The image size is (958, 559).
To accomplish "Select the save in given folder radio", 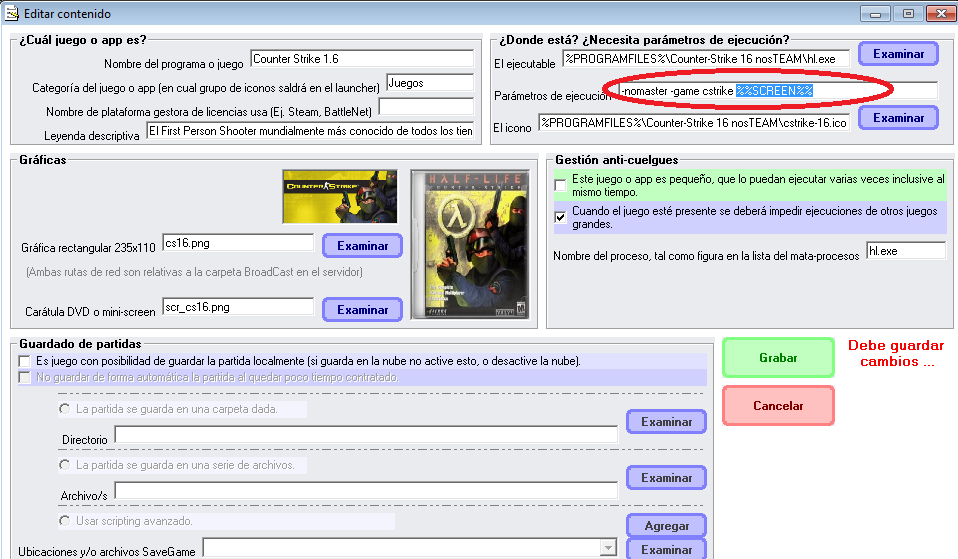I will (64, 409).
